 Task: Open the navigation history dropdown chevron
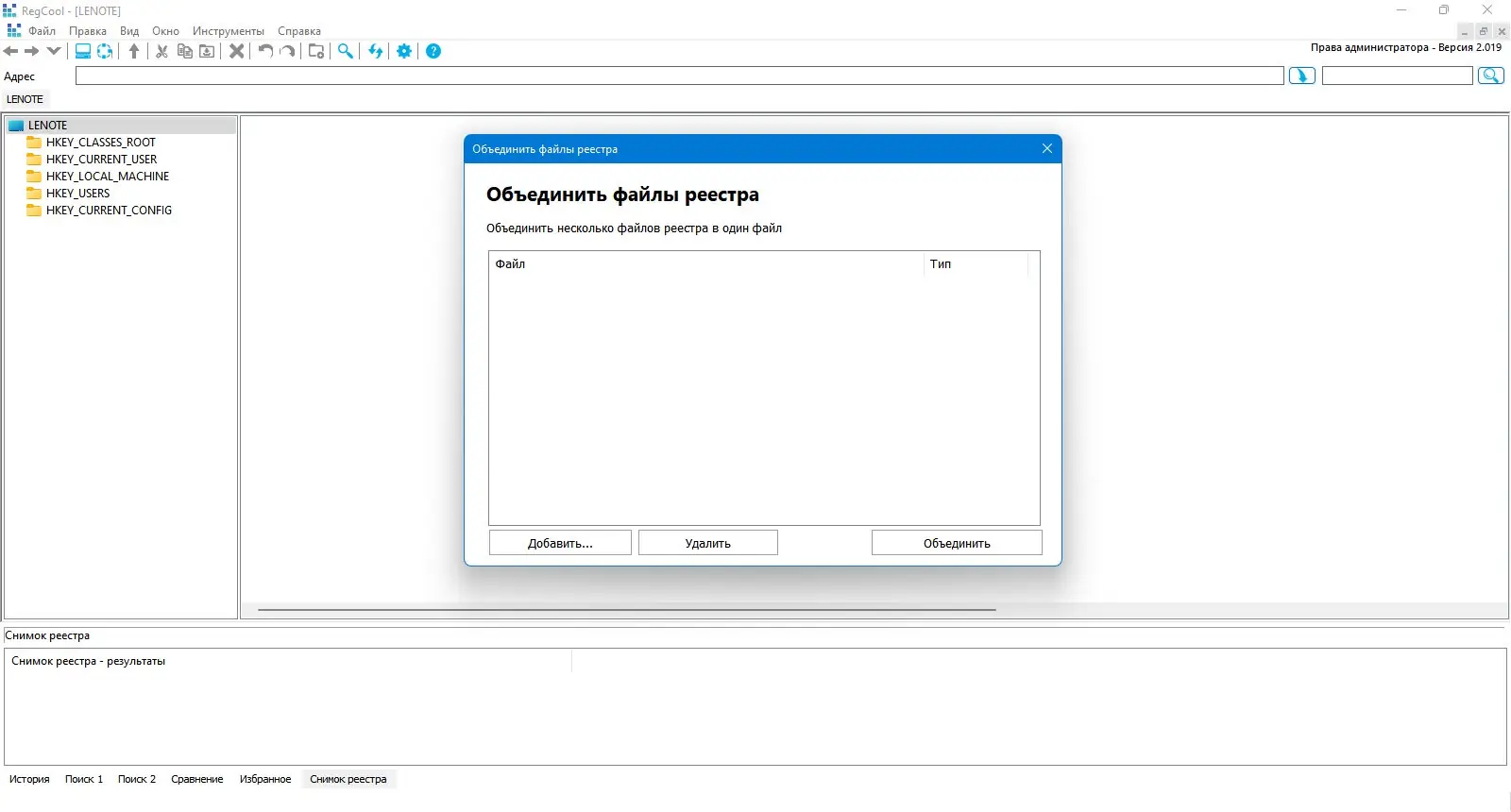(x=54, y=51)
